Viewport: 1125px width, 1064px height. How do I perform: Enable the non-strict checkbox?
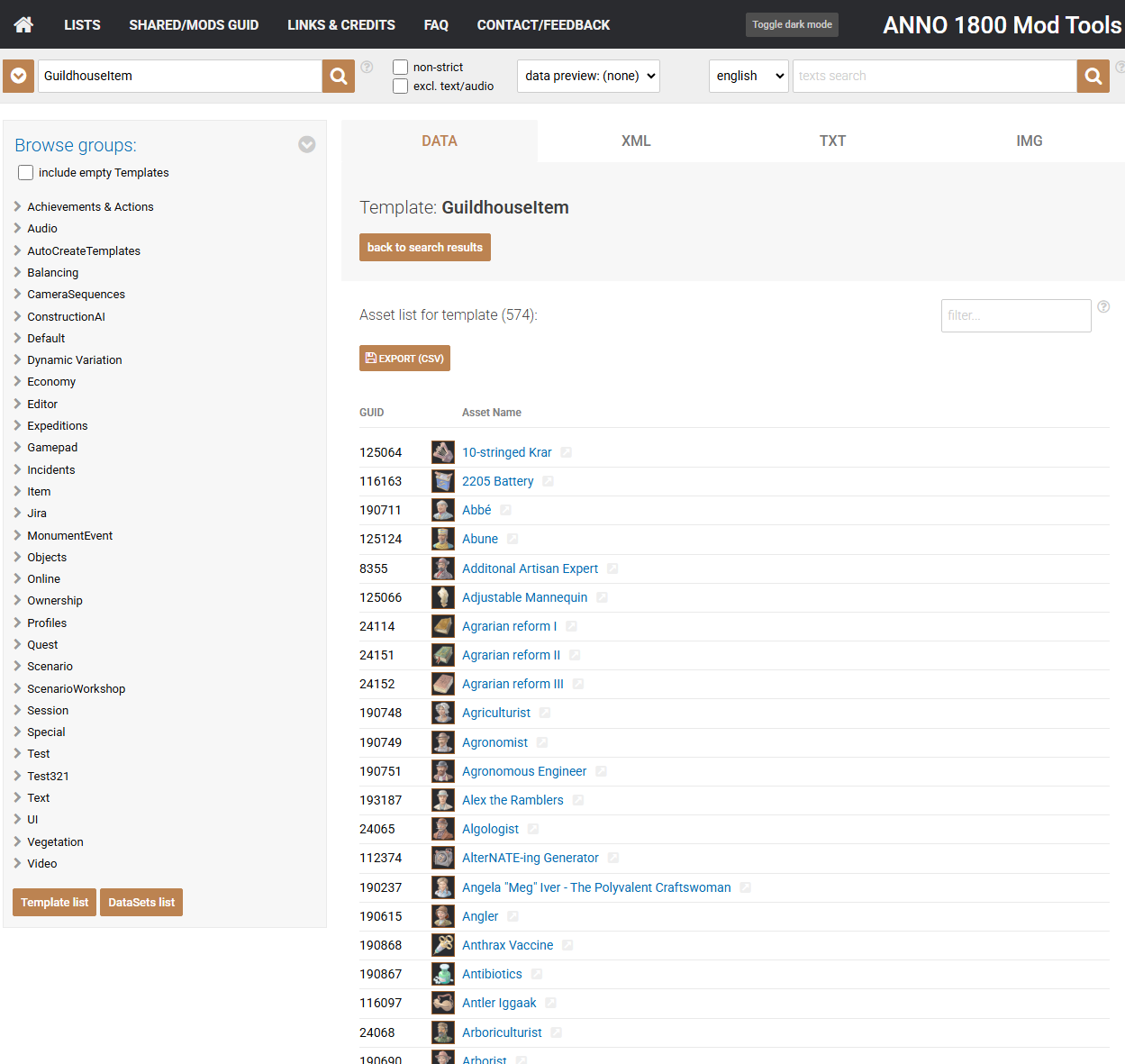coord(401,68)
